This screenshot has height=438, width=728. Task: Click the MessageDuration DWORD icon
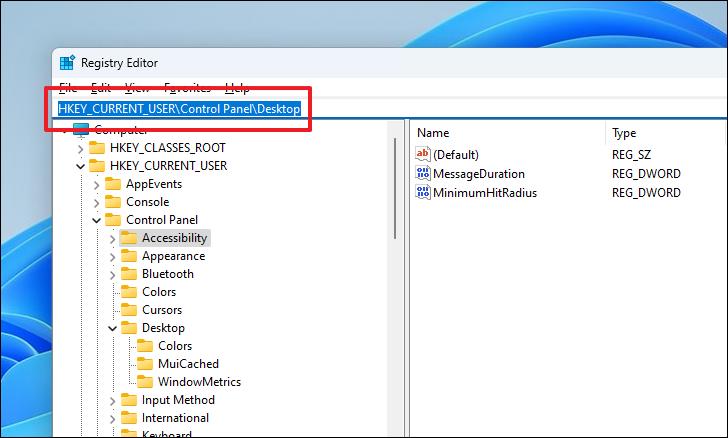coord(422,173)
